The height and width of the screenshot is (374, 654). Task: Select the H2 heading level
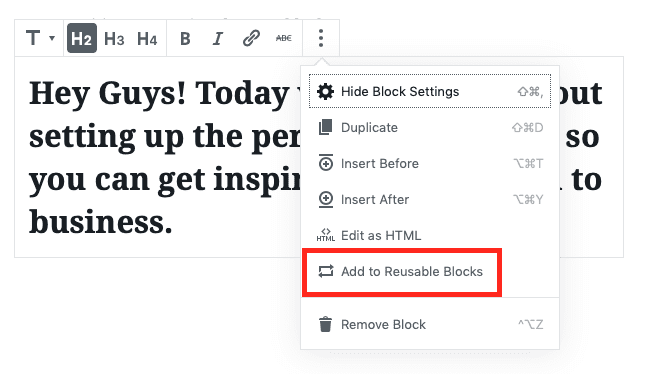pos(82,38)
